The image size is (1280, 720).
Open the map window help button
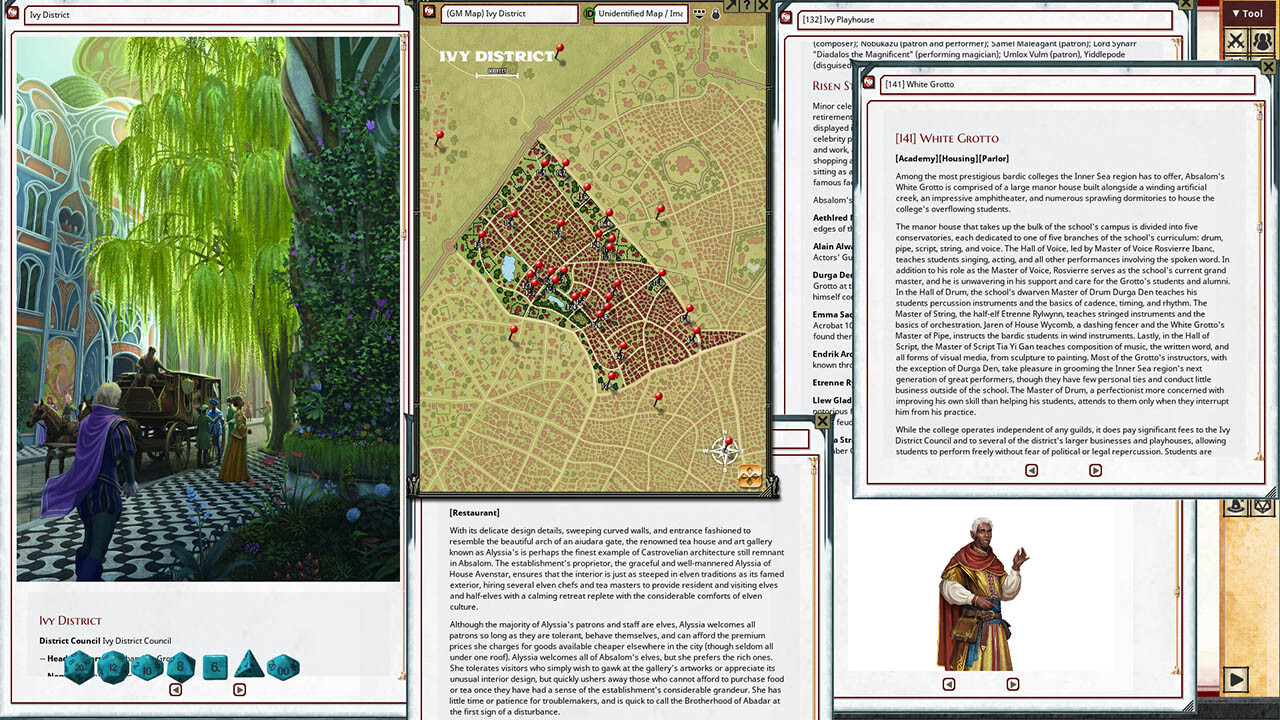(746, 6)
